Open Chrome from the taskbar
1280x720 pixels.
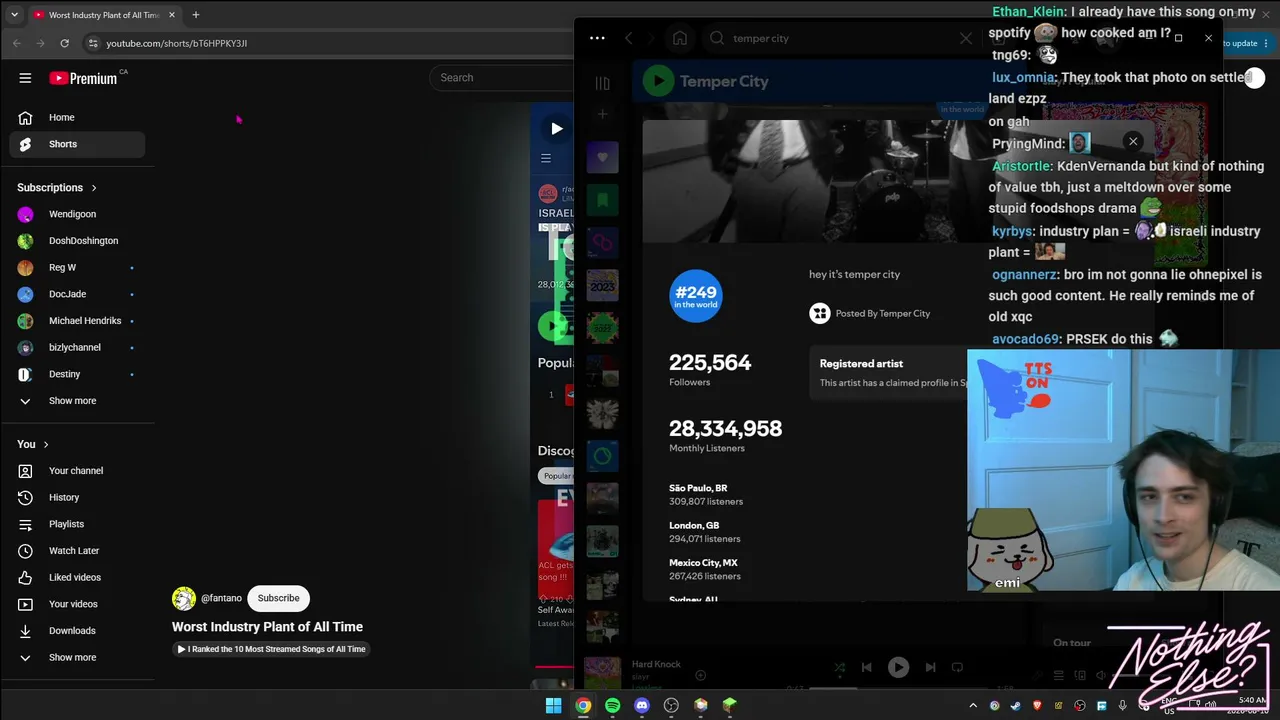pyautogui.click(x=583, y=705)
